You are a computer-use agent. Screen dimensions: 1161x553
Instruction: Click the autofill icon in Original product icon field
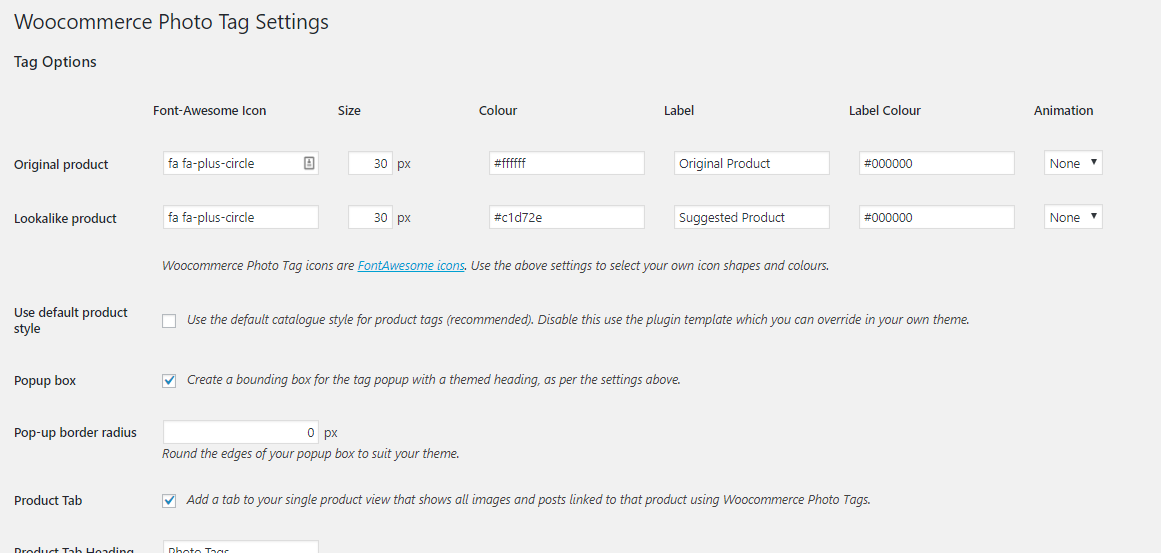point(309,164)
